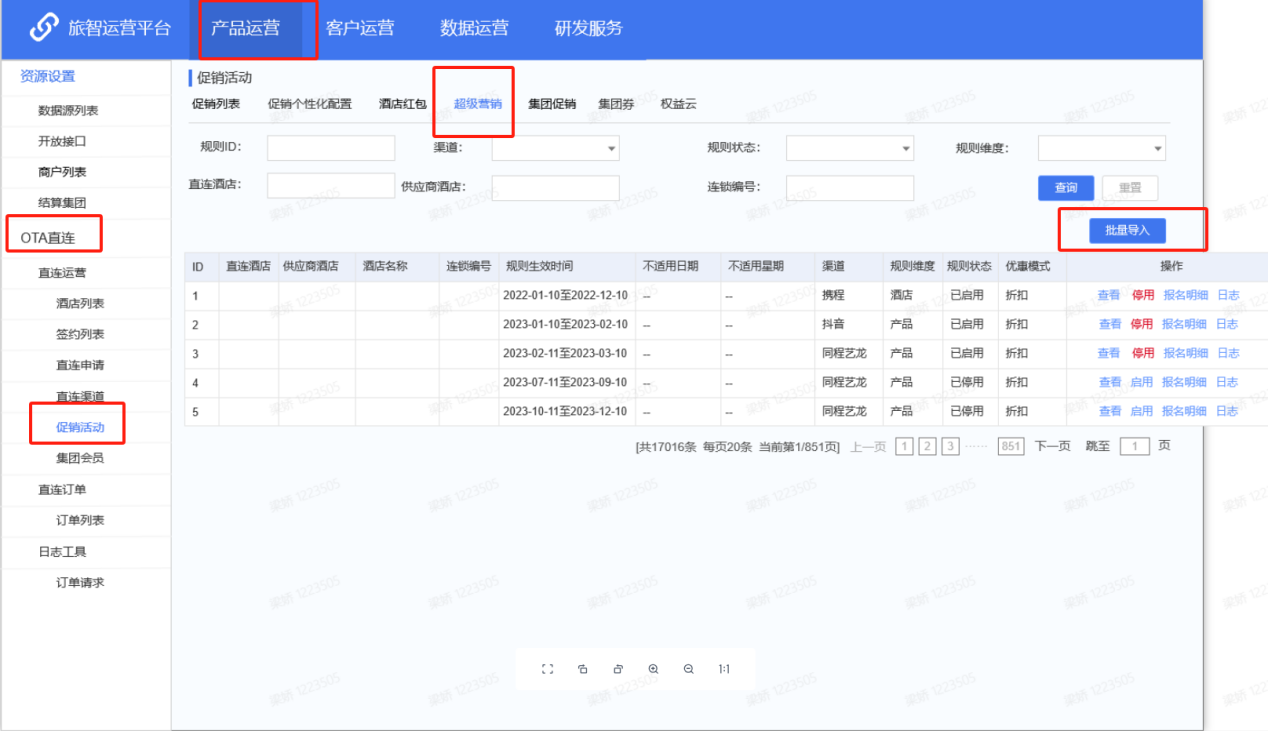
Task: Open 集团会员 in the sidebar
Action: (x=80, y=458)
